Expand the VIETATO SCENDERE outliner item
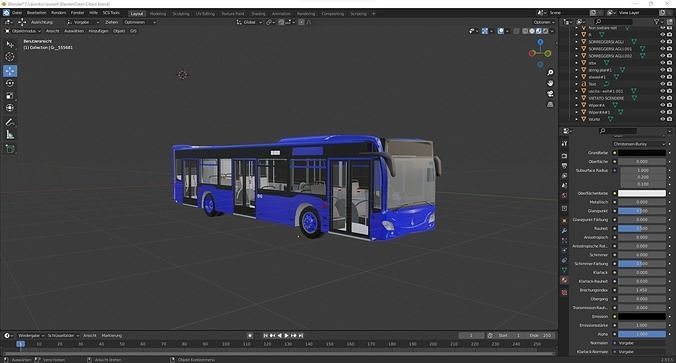The width and height of the screenshot is (676, 363). [x=577, y=98]
